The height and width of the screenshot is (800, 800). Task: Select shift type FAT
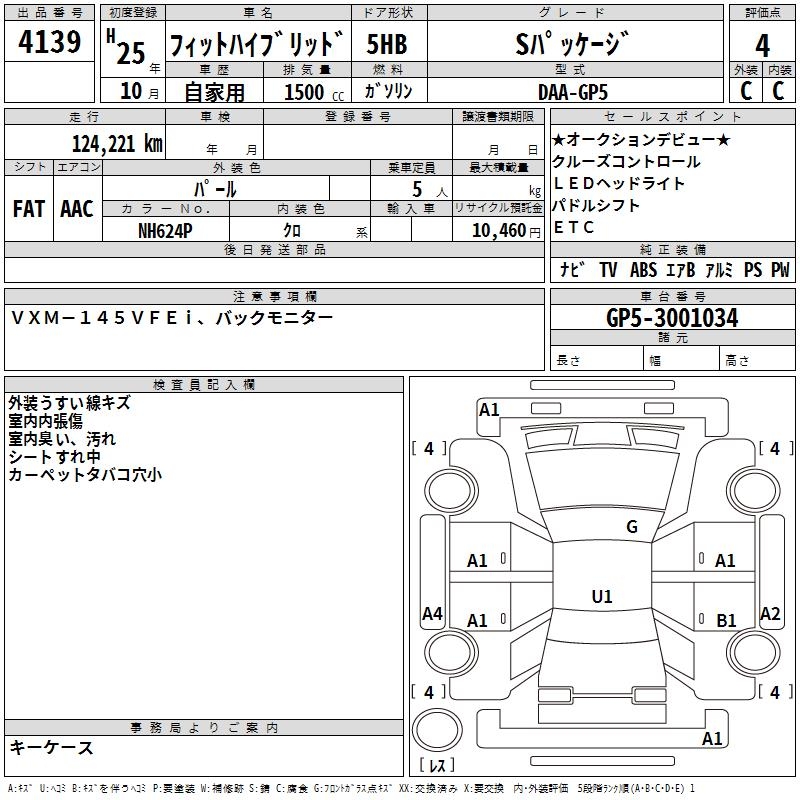click(29, 209)
